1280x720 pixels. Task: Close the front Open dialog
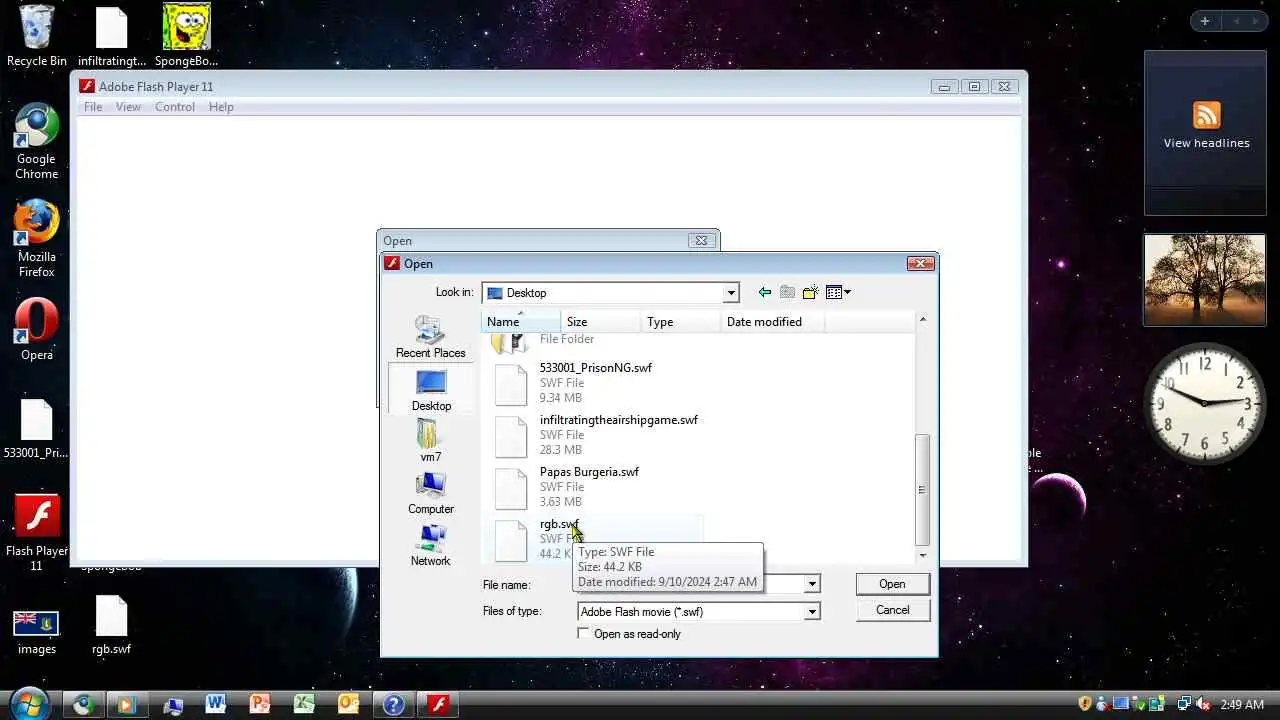920,264
